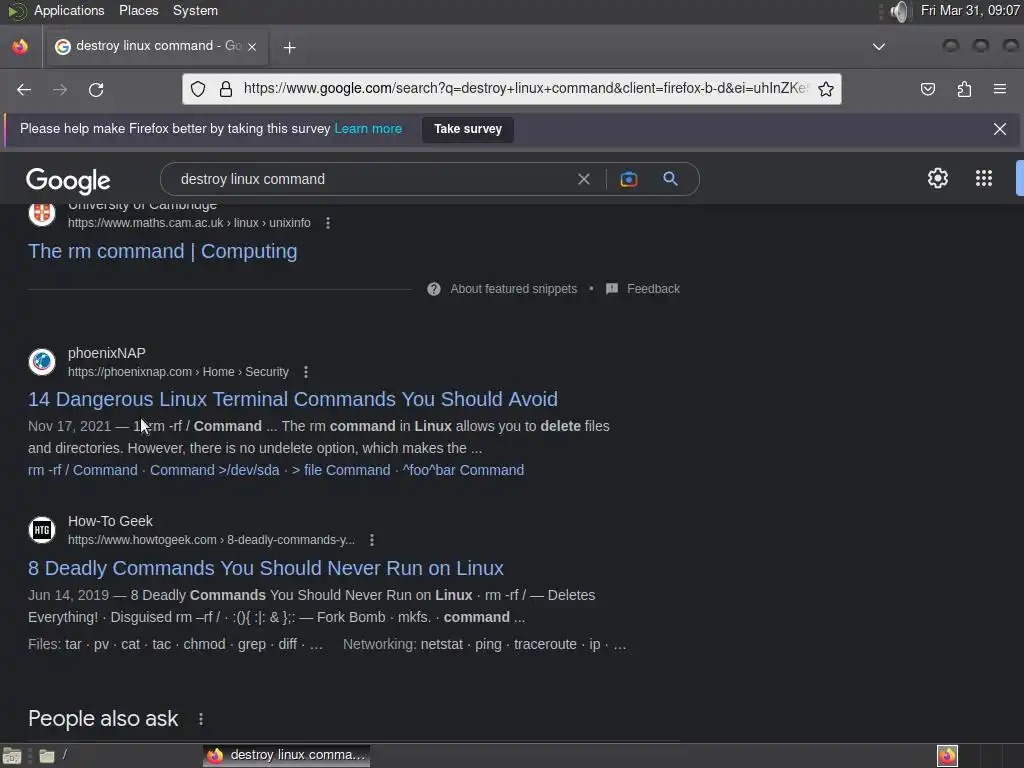Select destroy linux command taskbar window button
This screenshot has width=1024, height=768.
point(286,755)
